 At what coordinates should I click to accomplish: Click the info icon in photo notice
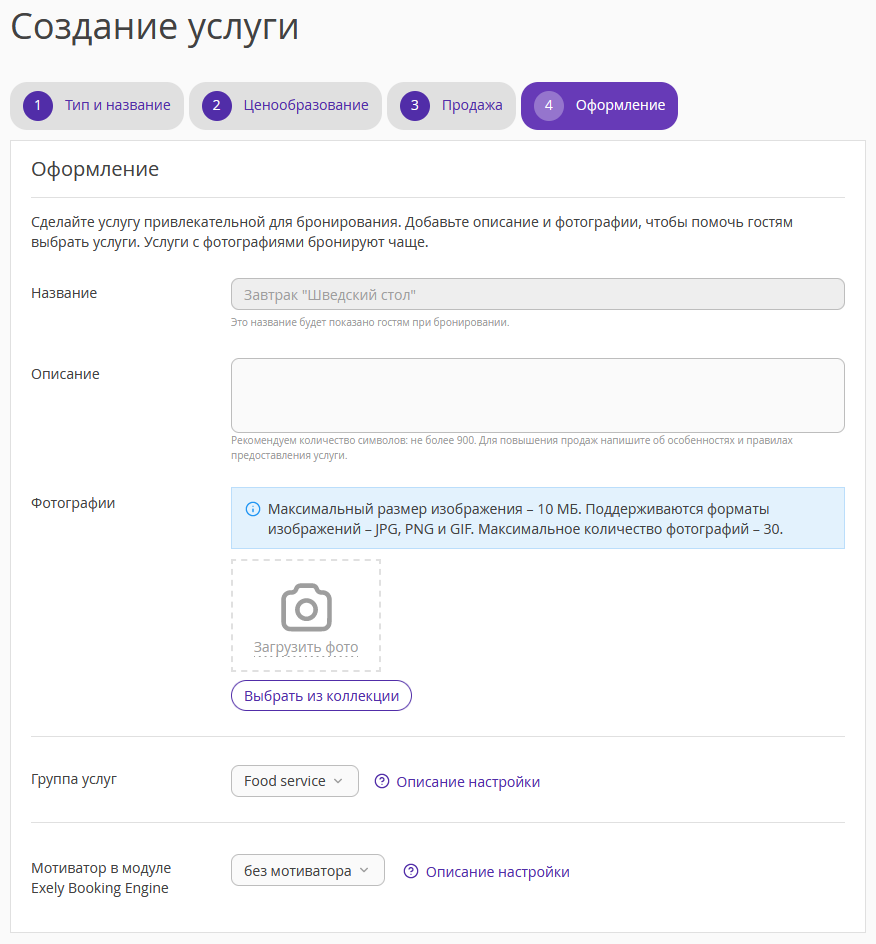tap(253, 509)
